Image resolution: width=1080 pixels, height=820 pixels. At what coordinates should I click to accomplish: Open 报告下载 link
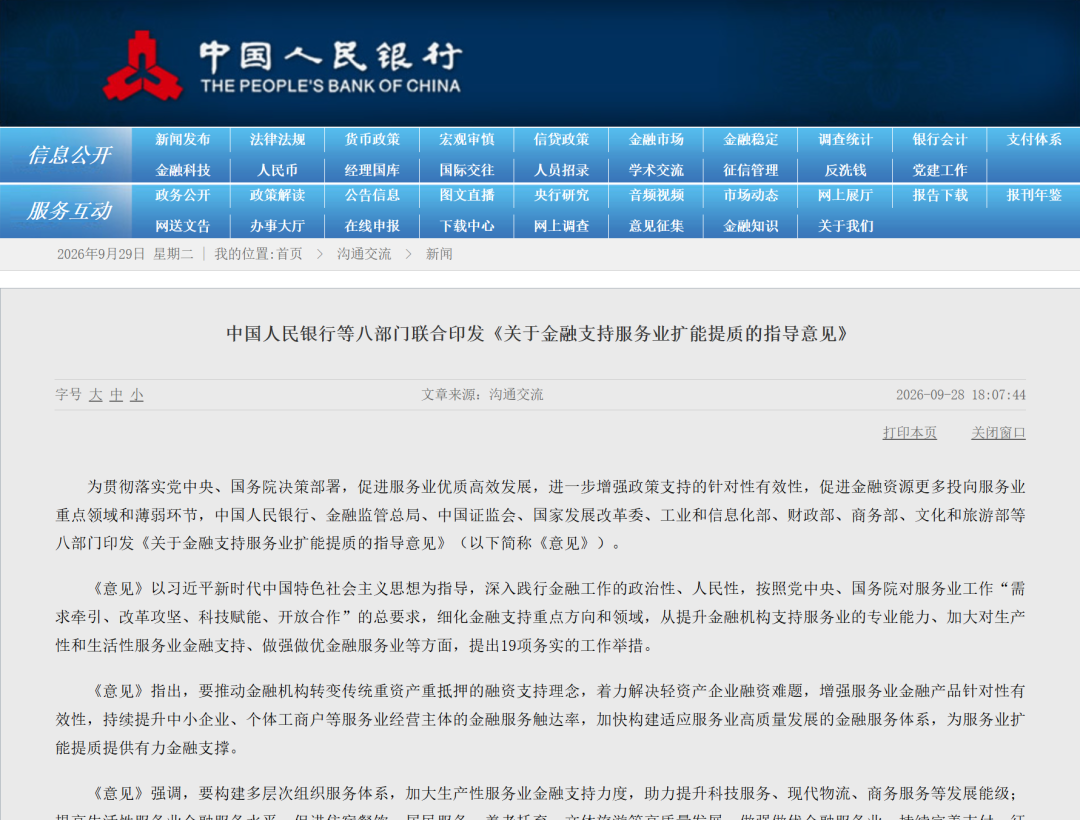pyautogui.click(x=939, y=196)
